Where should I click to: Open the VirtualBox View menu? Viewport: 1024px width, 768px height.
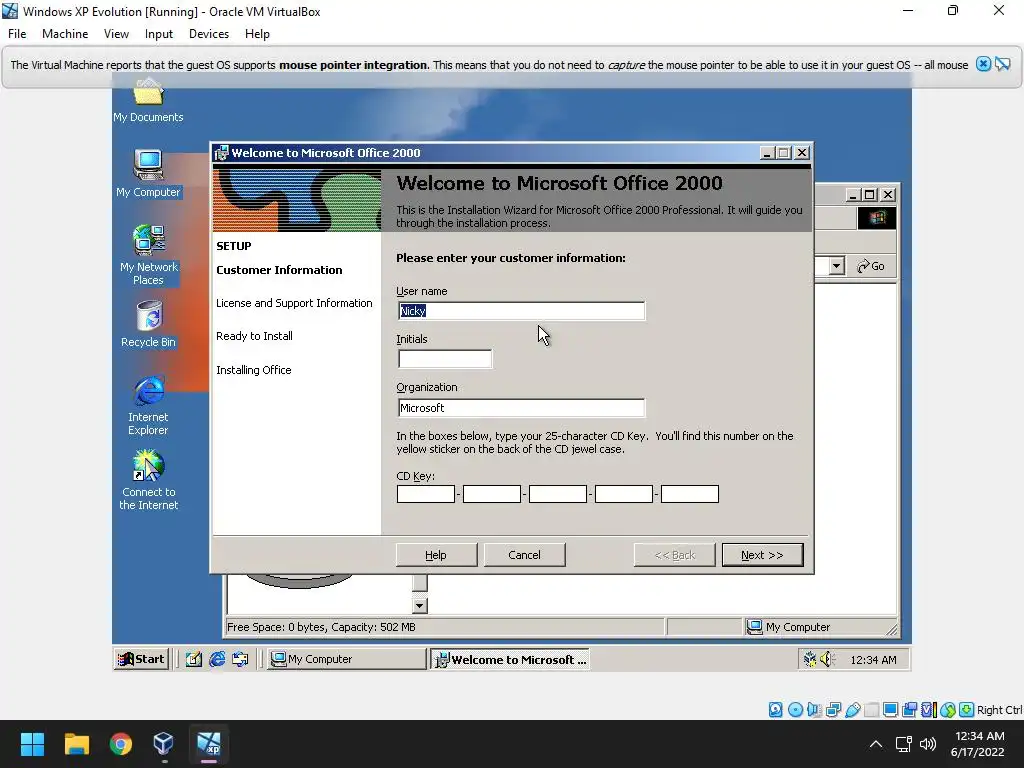click(116, 34)
